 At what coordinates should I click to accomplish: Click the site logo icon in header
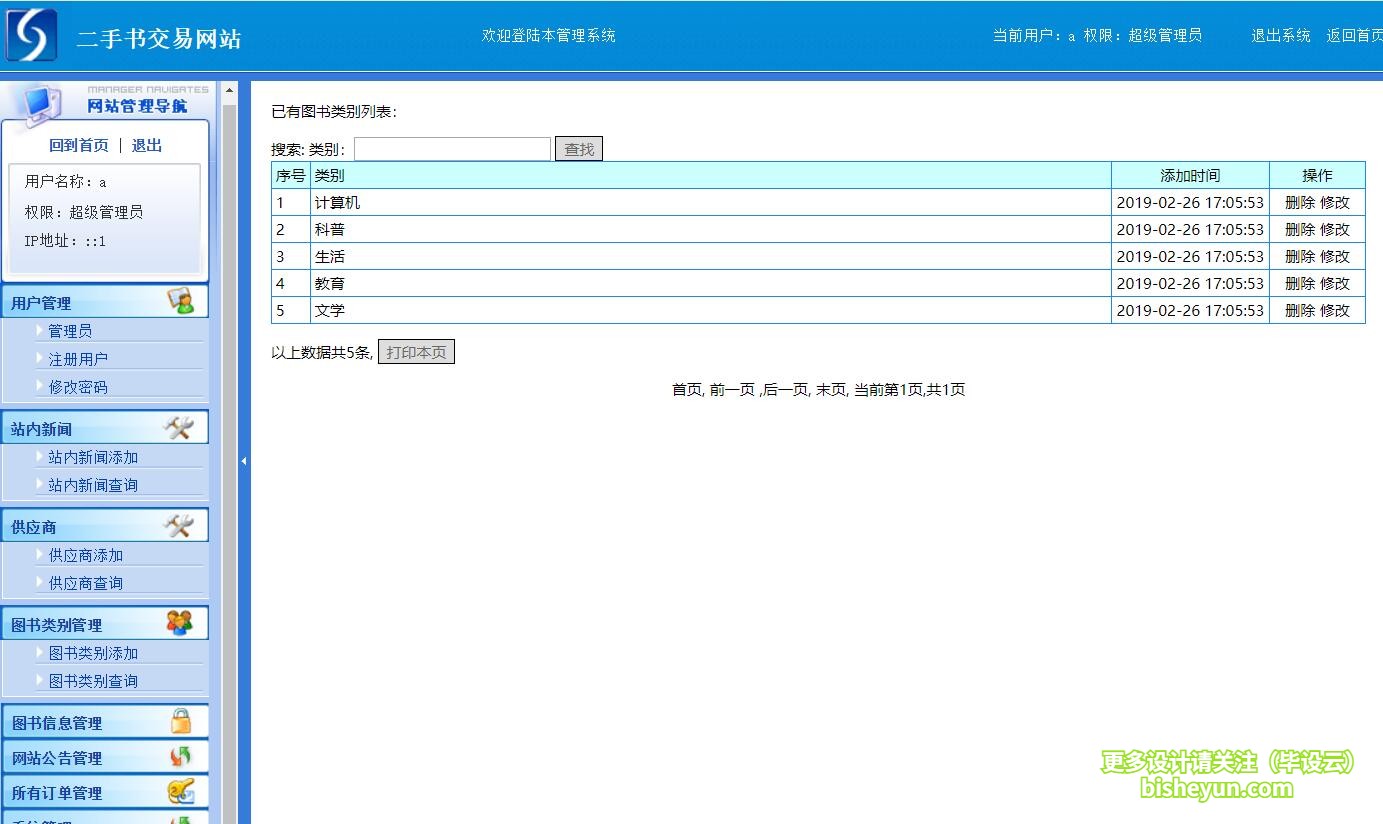[x=31, y=35]
